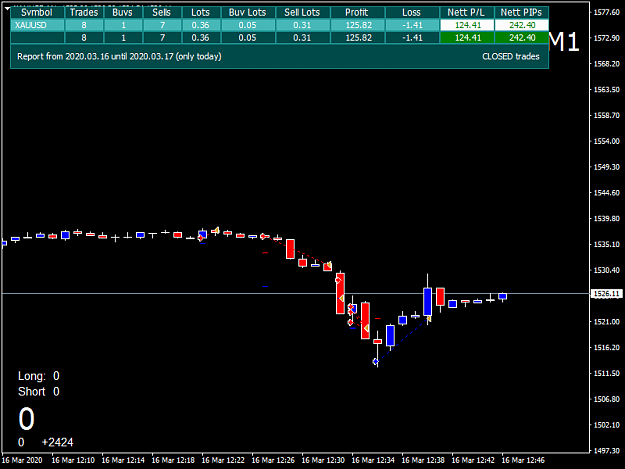Click the Profit column header
The width and height of the screenshot is (625, 469).
pyautogui.click(x=357, y=12)
